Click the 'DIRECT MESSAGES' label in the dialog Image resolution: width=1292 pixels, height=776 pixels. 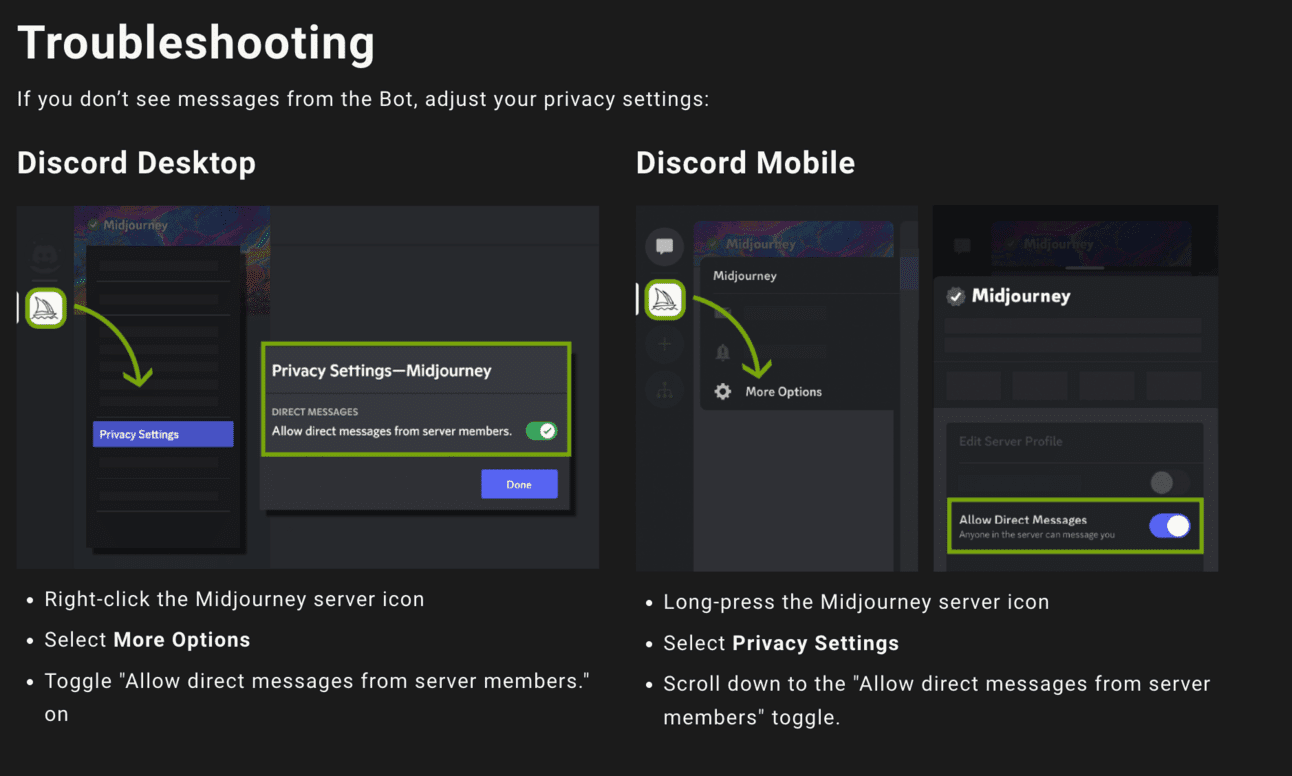click(x=315, y=412)
